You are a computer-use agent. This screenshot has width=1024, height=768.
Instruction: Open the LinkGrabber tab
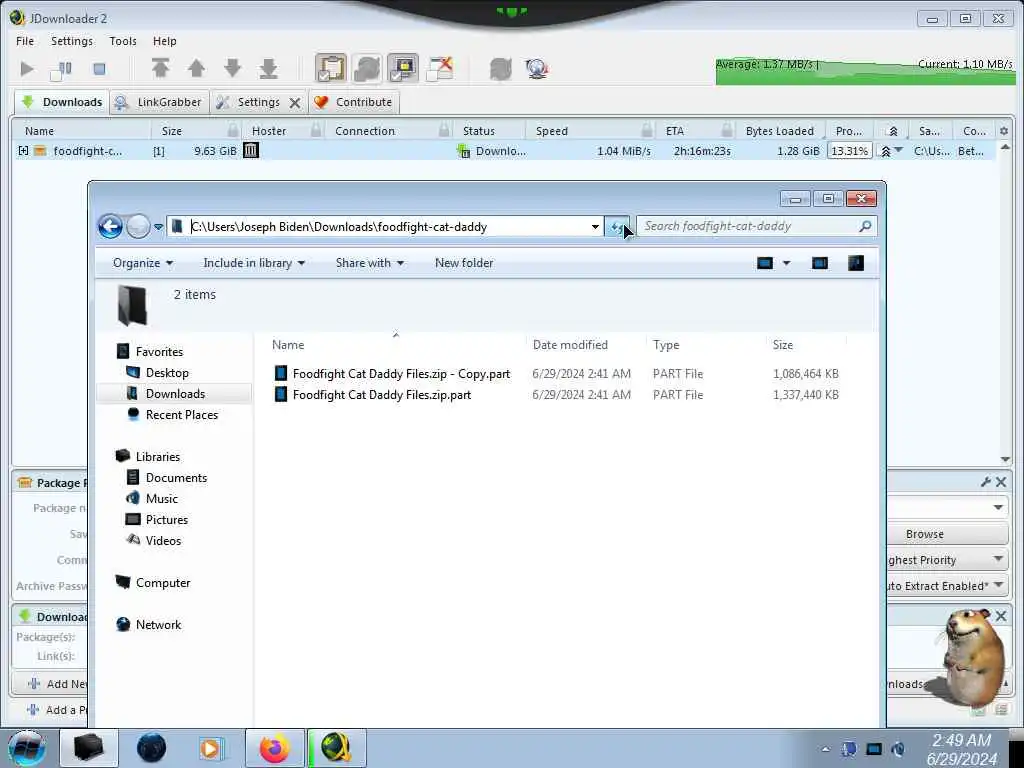click(x=159, y=102)
